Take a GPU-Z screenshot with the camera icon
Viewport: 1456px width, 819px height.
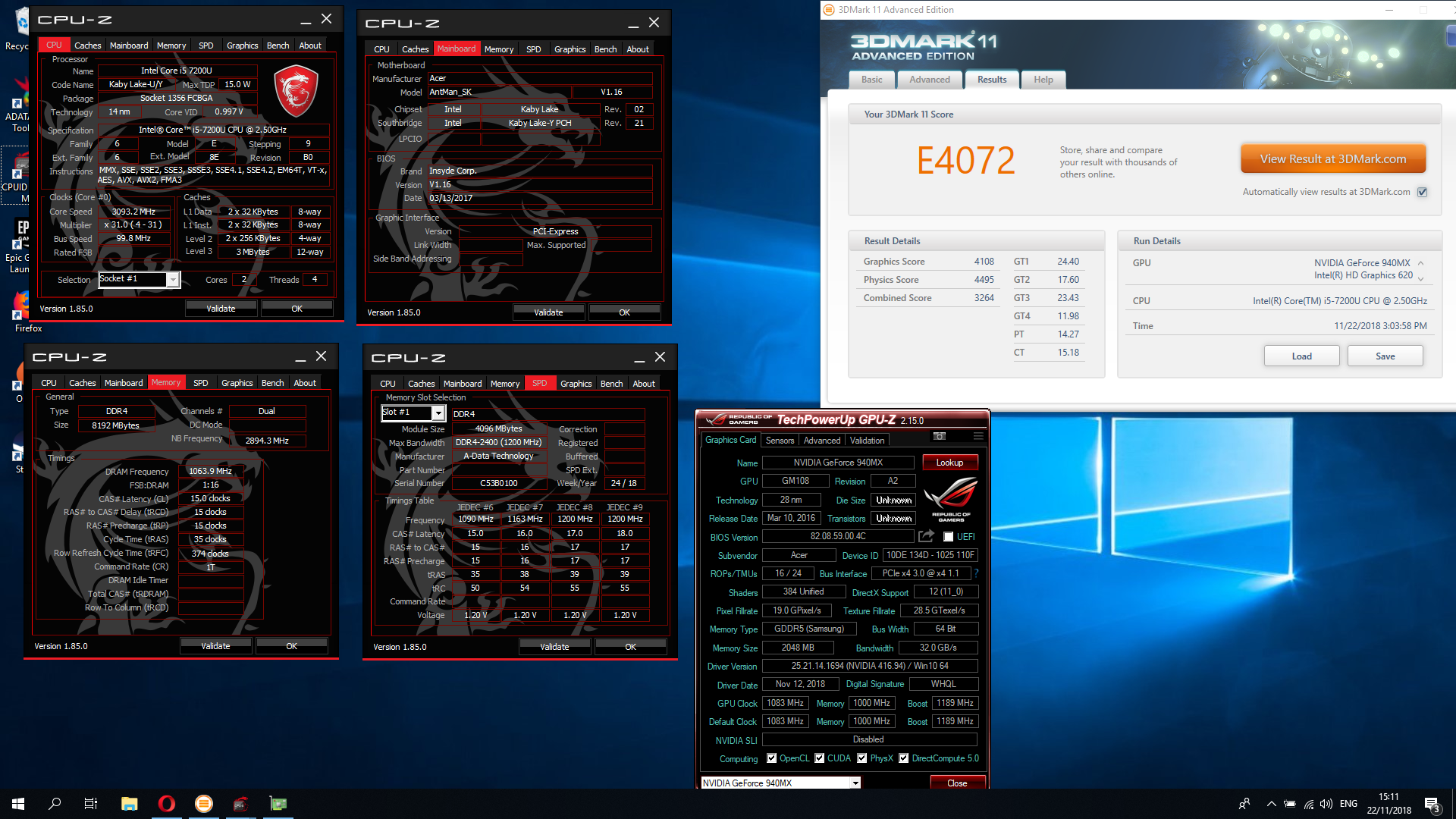[x=940, y=436]
